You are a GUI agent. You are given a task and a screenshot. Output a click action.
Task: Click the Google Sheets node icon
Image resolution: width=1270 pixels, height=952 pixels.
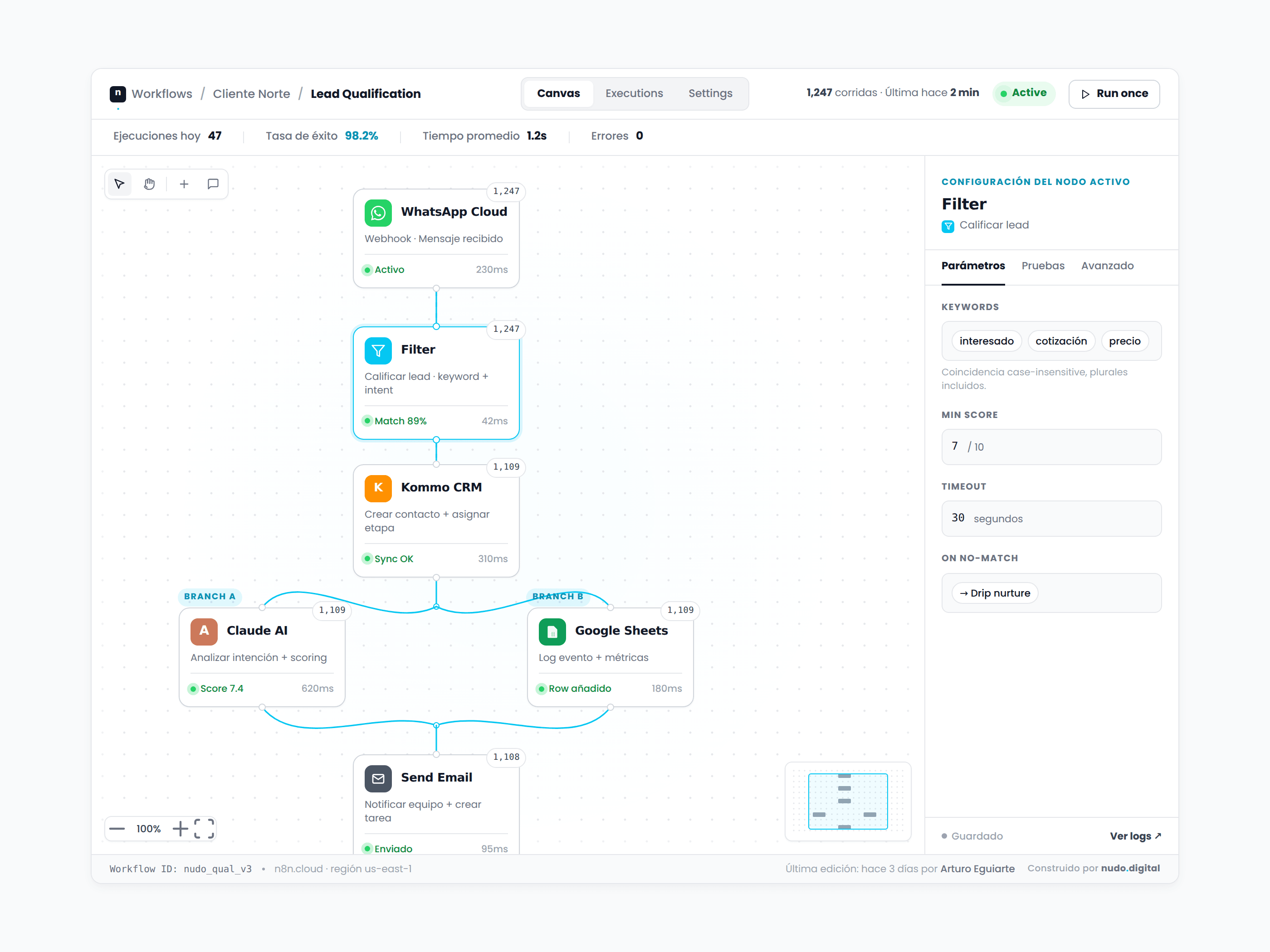click(552, 632)
